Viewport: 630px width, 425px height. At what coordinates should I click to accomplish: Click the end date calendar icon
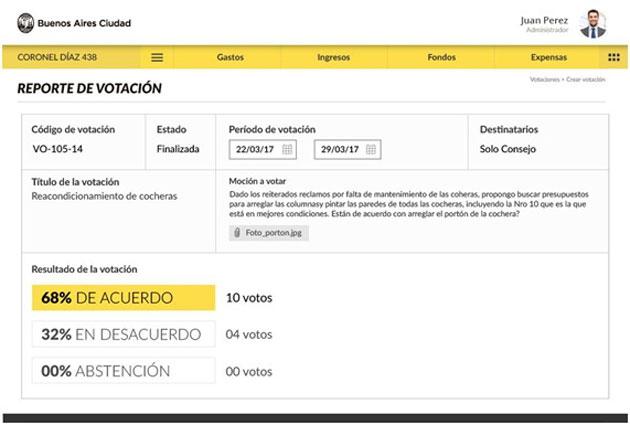(373, 150)
